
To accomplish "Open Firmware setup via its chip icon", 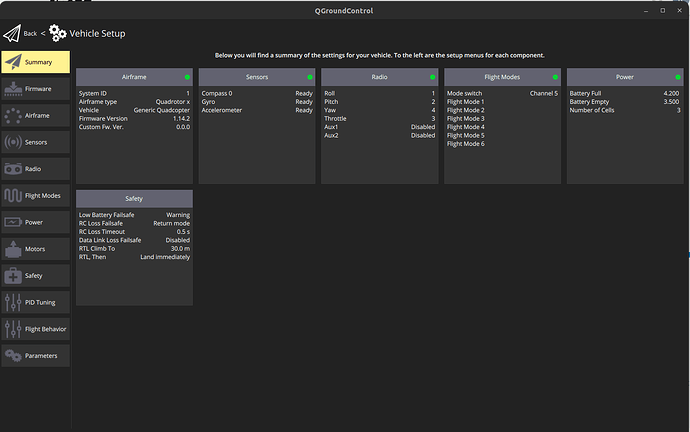I will coord(12,89).
